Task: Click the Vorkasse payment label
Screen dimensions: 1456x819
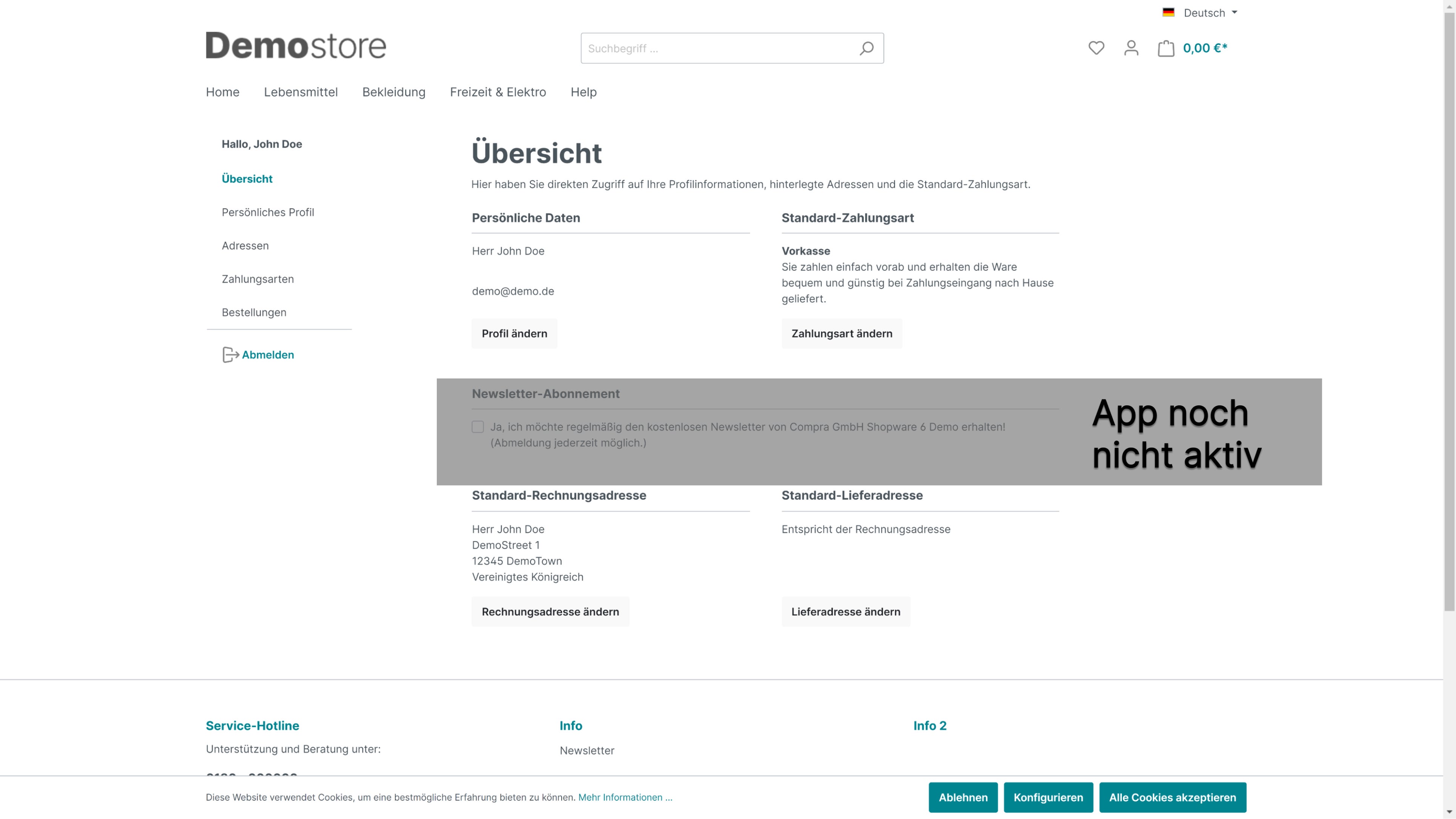Action: [805, 252]
